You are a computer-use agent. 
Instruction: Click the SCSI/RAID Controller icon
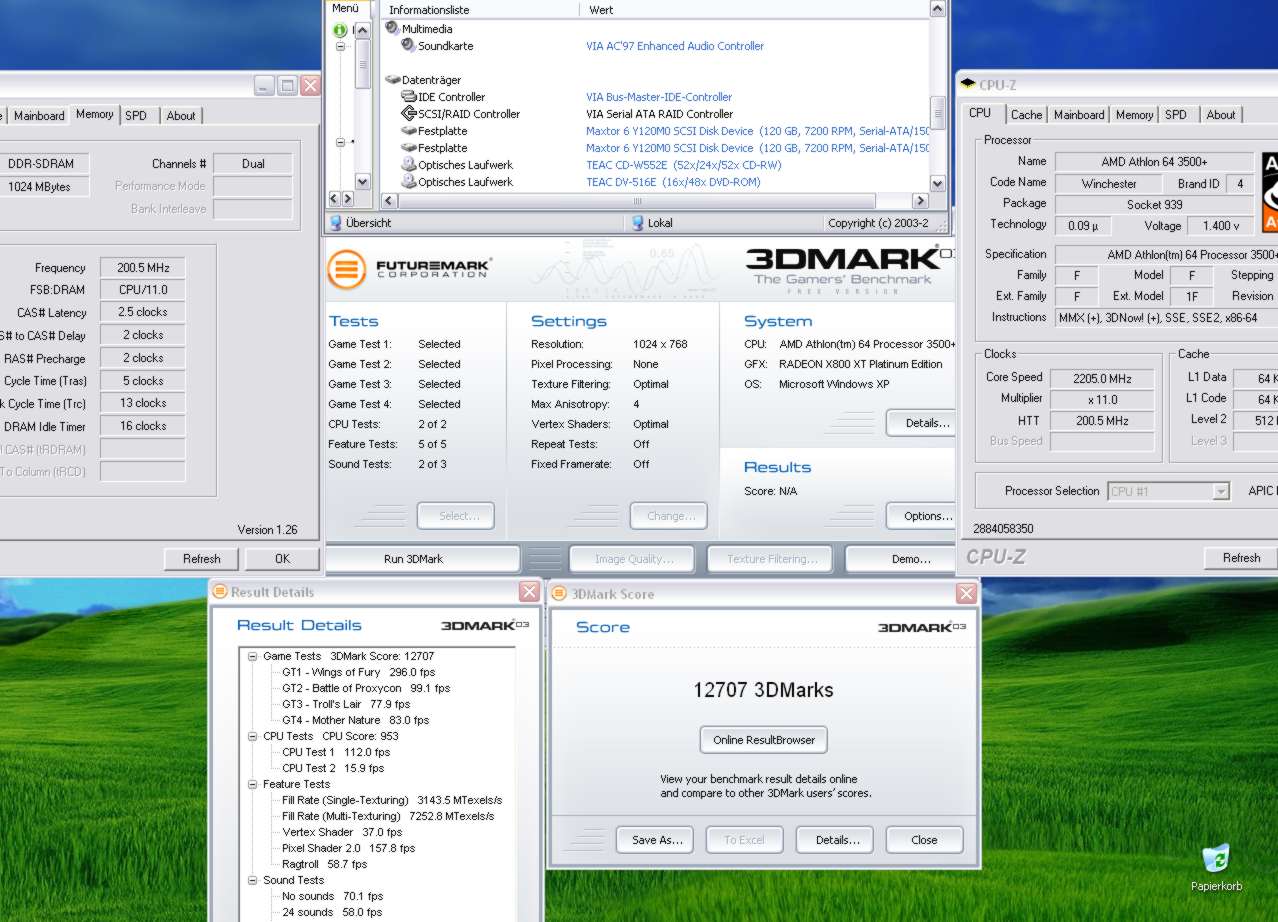[x=409, y=114]
